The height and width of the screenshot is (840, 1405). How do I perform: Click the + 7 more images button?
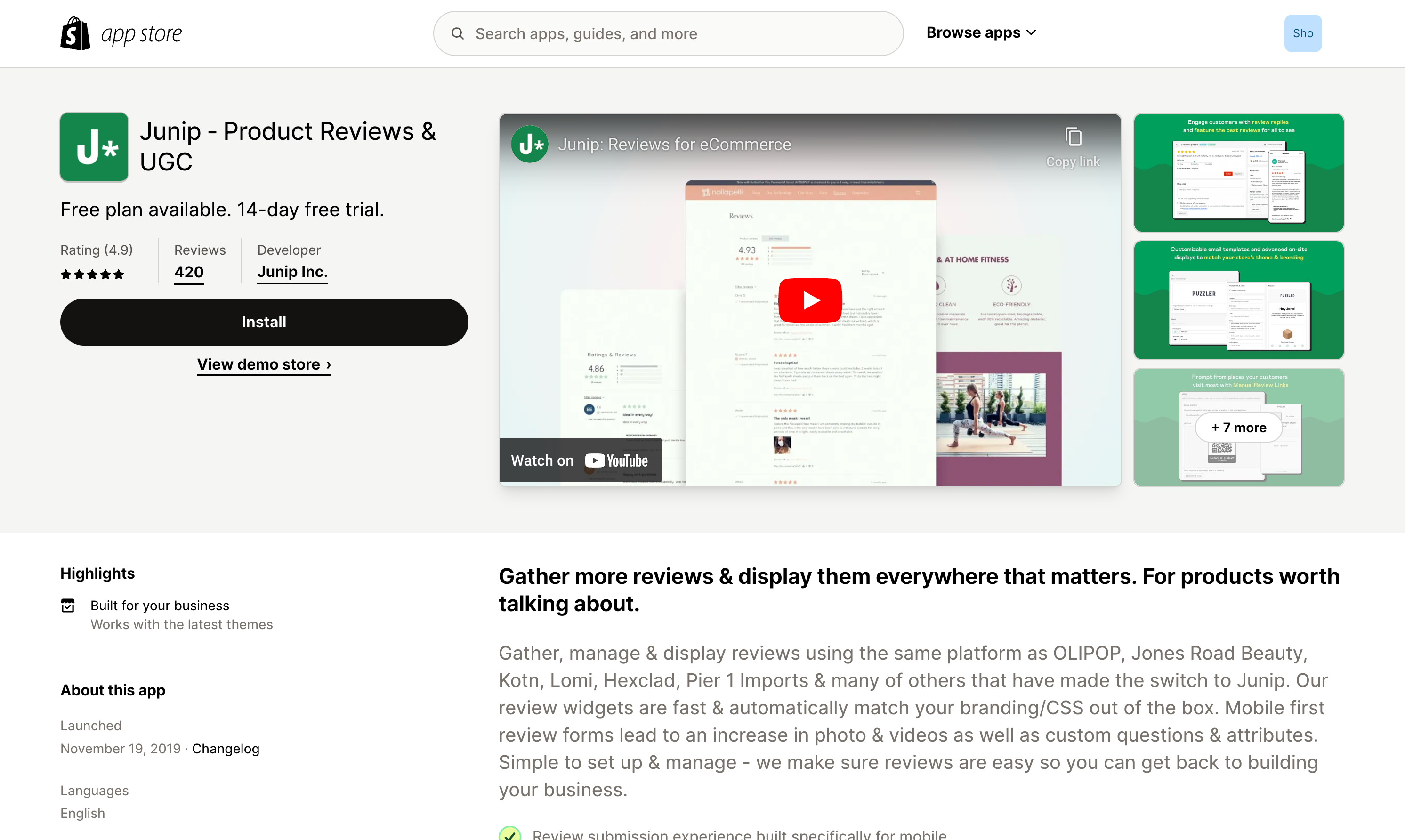coord(1239,428)
